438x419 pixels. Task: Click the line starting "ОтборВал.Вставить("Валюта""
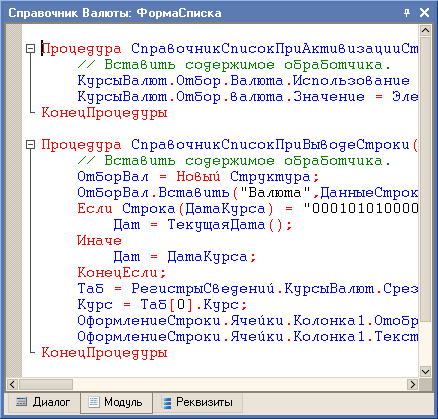point(247,193)
